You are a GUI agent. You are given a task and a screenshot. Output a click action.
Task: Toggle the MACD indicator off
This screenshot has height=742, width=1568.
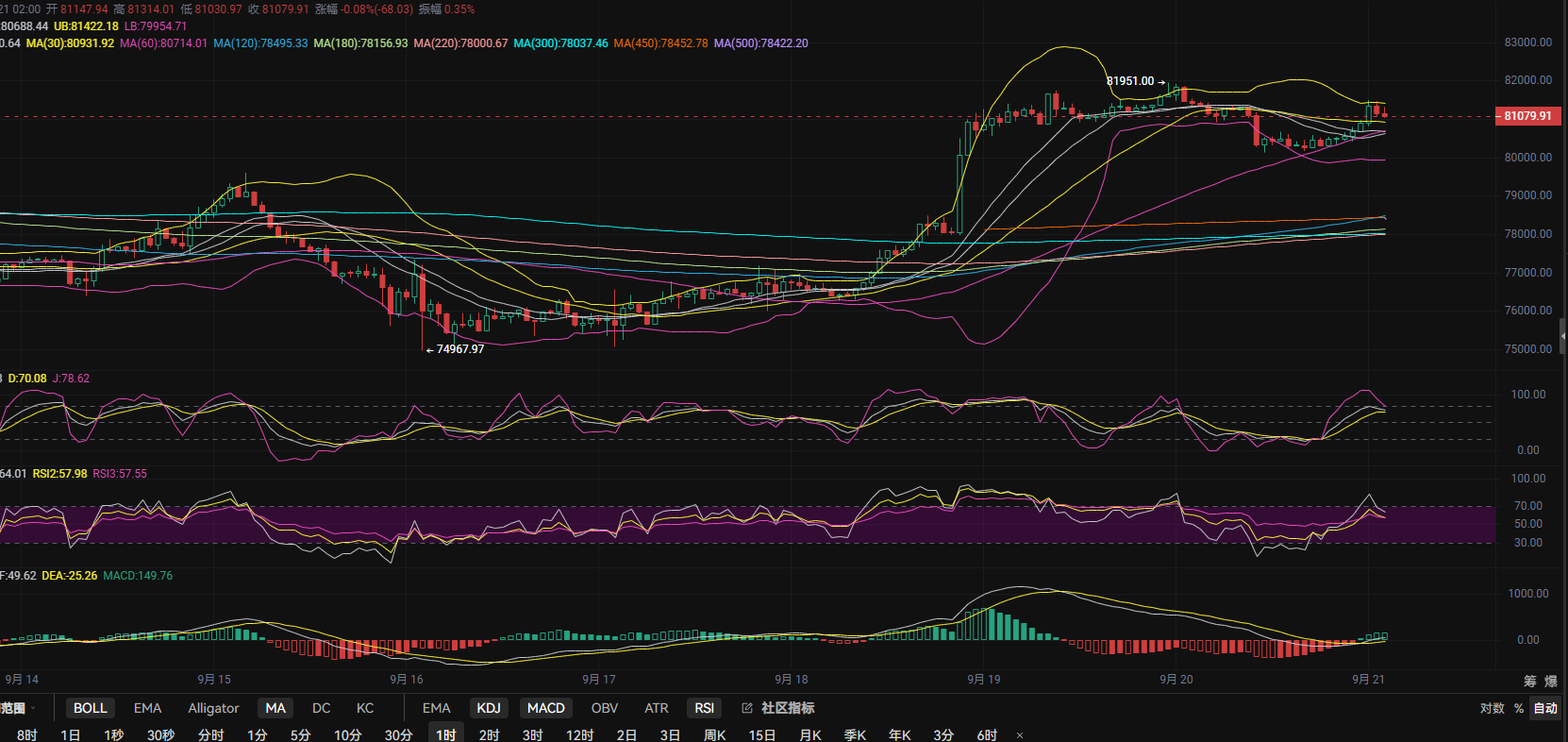546,708
